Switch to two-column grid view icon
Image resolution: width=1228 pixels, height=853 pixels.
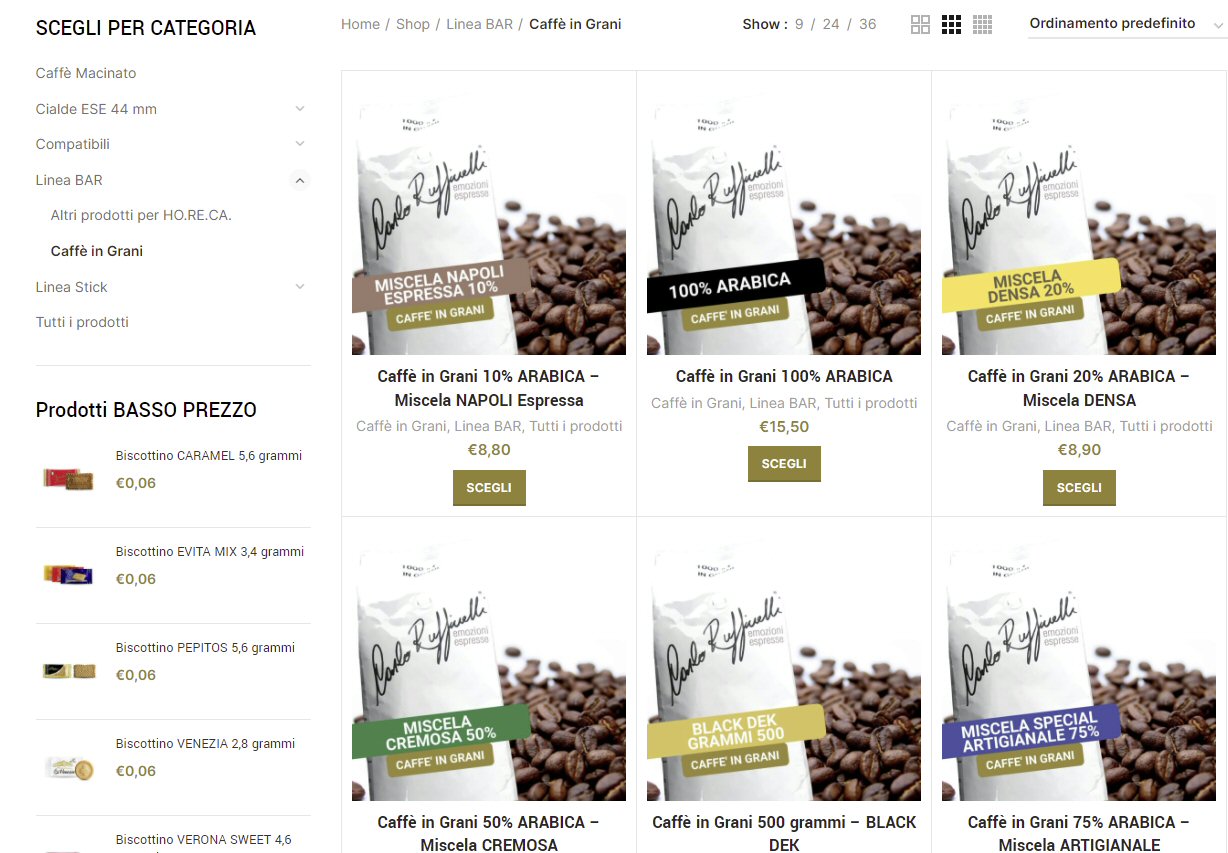pyautogui.click(x=921, y=25)
